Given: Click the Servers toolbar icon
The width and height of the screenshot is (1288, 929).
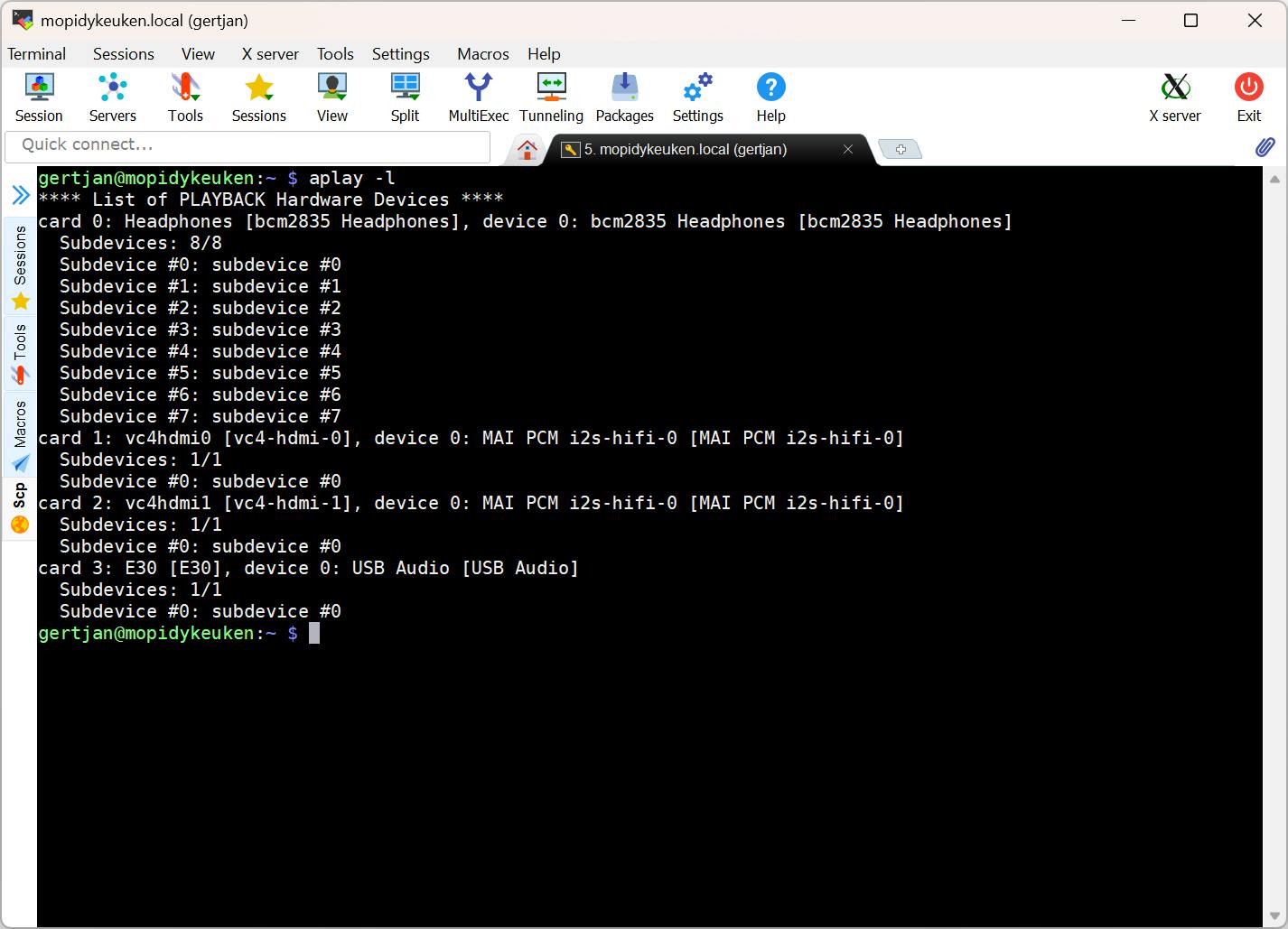Looking at the screenshot, I should [113, 98].
